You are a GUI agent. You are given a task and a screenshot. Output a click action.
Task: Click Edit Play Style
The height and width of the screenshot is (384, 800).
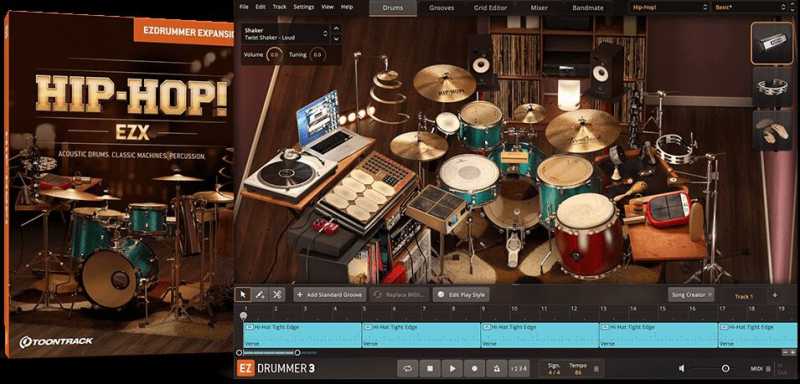click(x=461, y=295)
